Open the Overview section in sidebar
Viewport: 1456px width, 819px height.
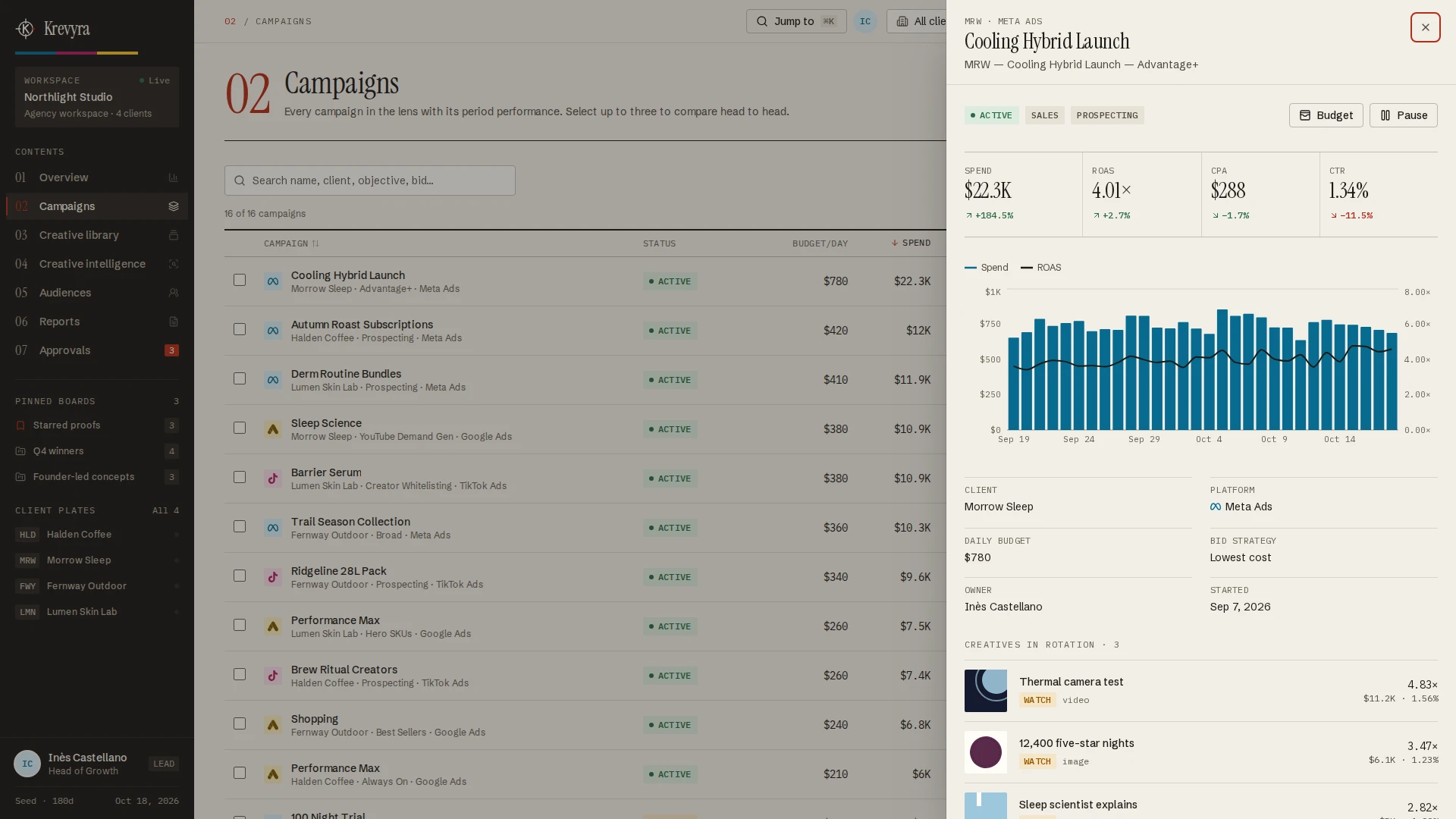click(97, 177)
